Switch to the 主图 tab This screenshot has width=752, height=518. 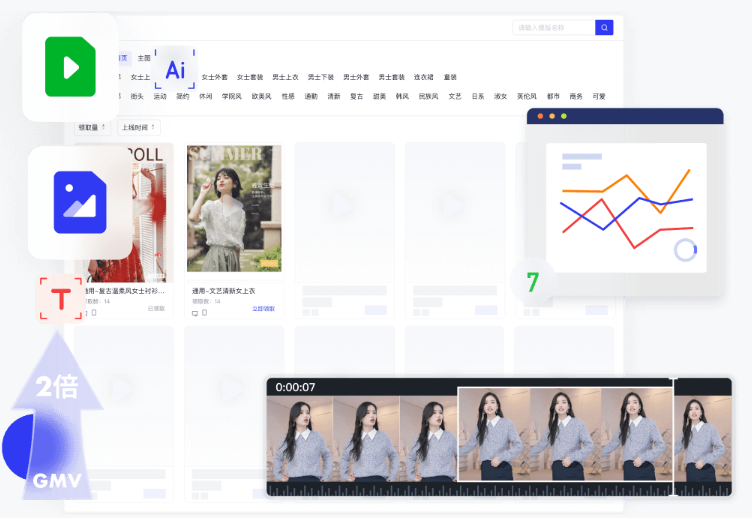pyautogui.click(x=144, y=58)
